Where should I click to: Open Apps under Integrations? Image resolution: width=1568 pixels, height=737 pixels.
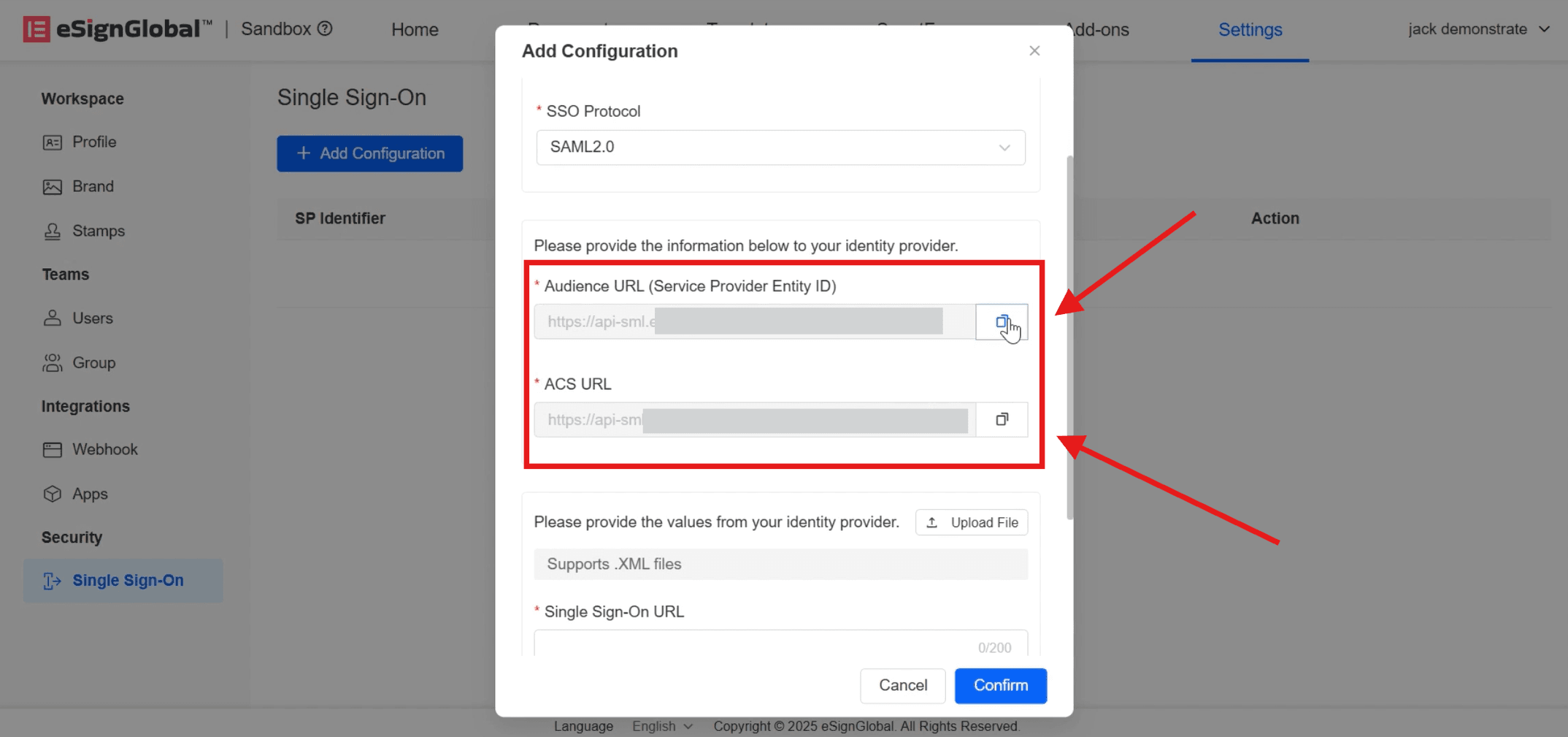[x=90, y=494]
